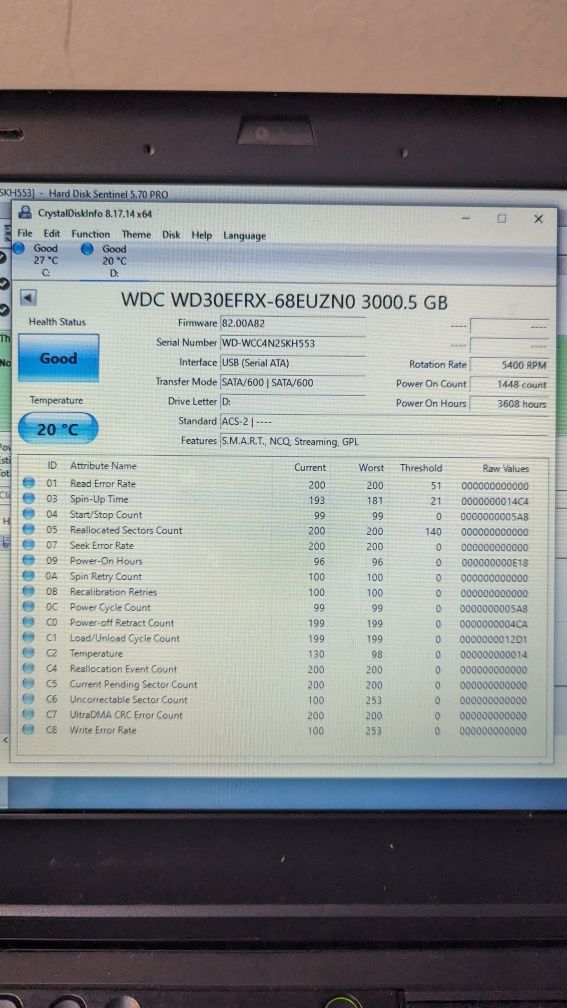Click the Good health status button
The image size is (567, 1008).
pyautogui.click(x=58, y=358)
